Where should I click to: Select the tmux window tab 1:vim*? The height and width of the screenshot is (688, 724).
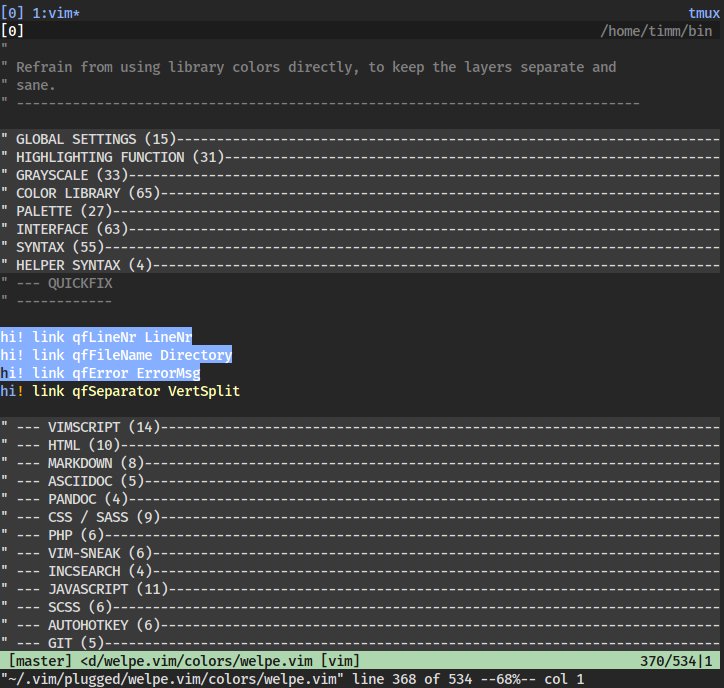(56, 13)
